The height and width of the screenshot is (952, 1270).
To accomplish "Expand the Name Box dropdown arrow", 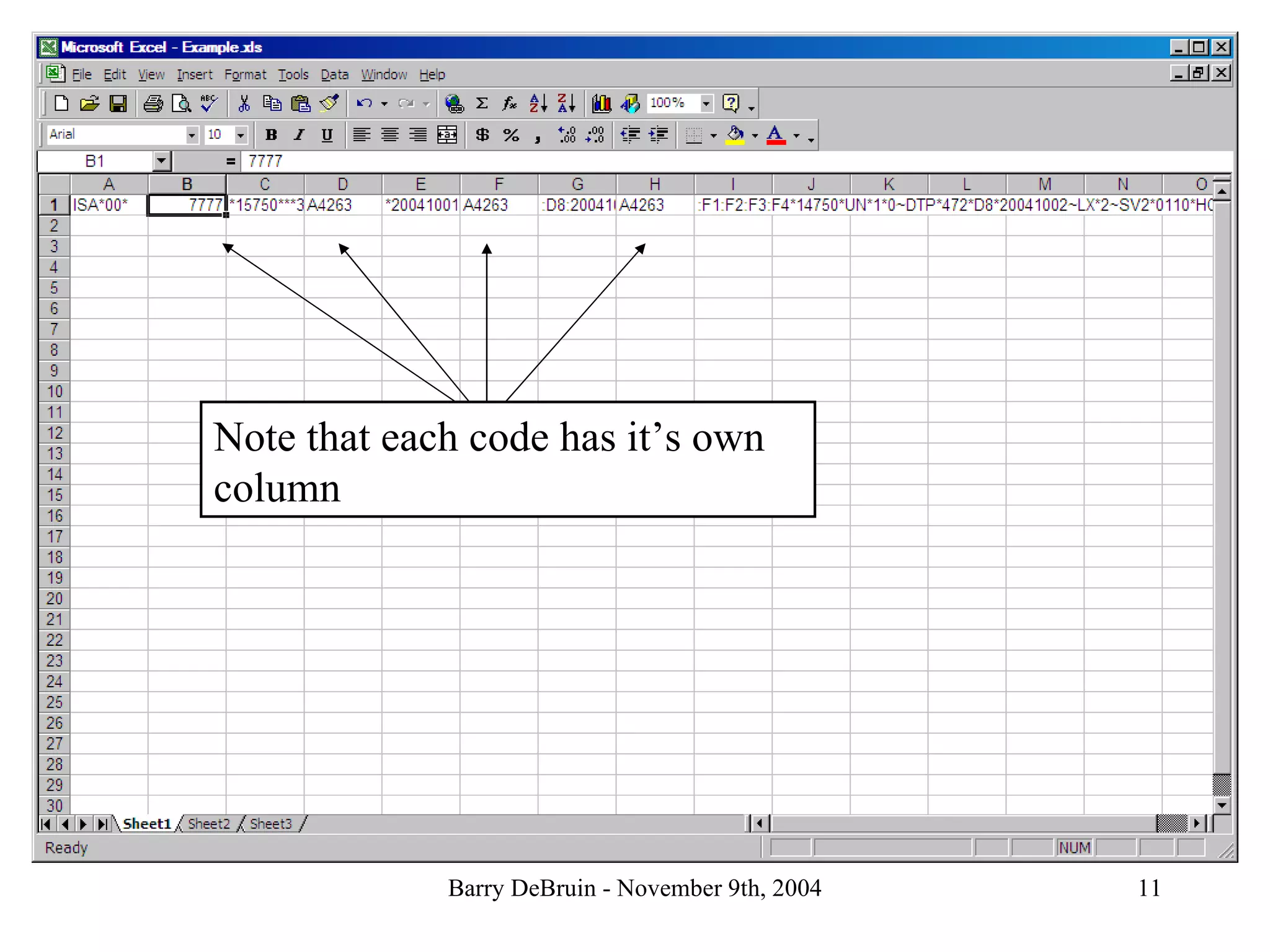I will pyautogui.click(x=161, y=161).
